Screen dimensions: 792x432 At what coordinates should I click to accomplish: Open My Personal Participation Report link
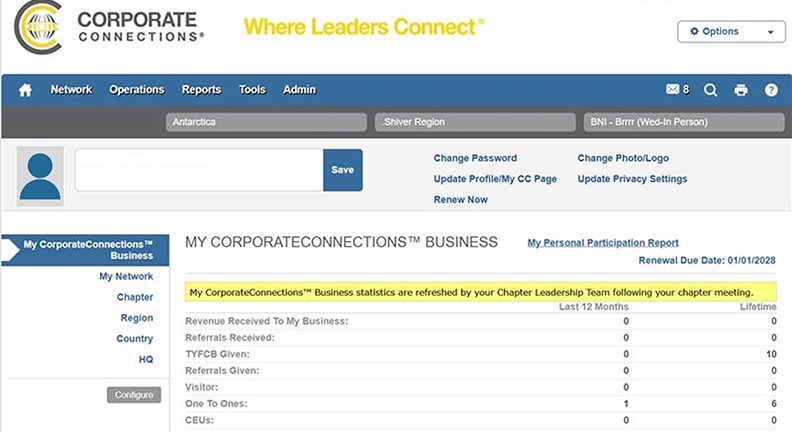[x=603, y=243]
